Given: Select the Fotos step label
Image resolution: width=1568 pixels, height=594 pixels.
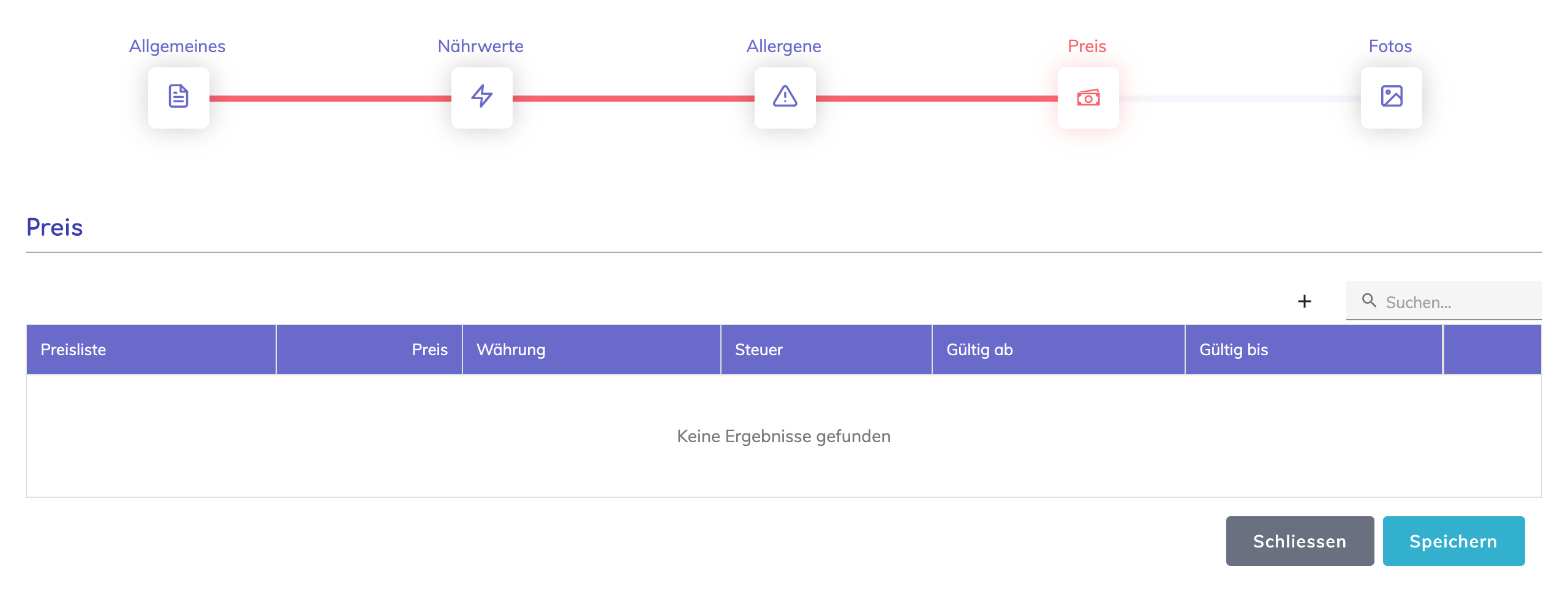Looking at the screenshot, I should tap(1390, 46).
